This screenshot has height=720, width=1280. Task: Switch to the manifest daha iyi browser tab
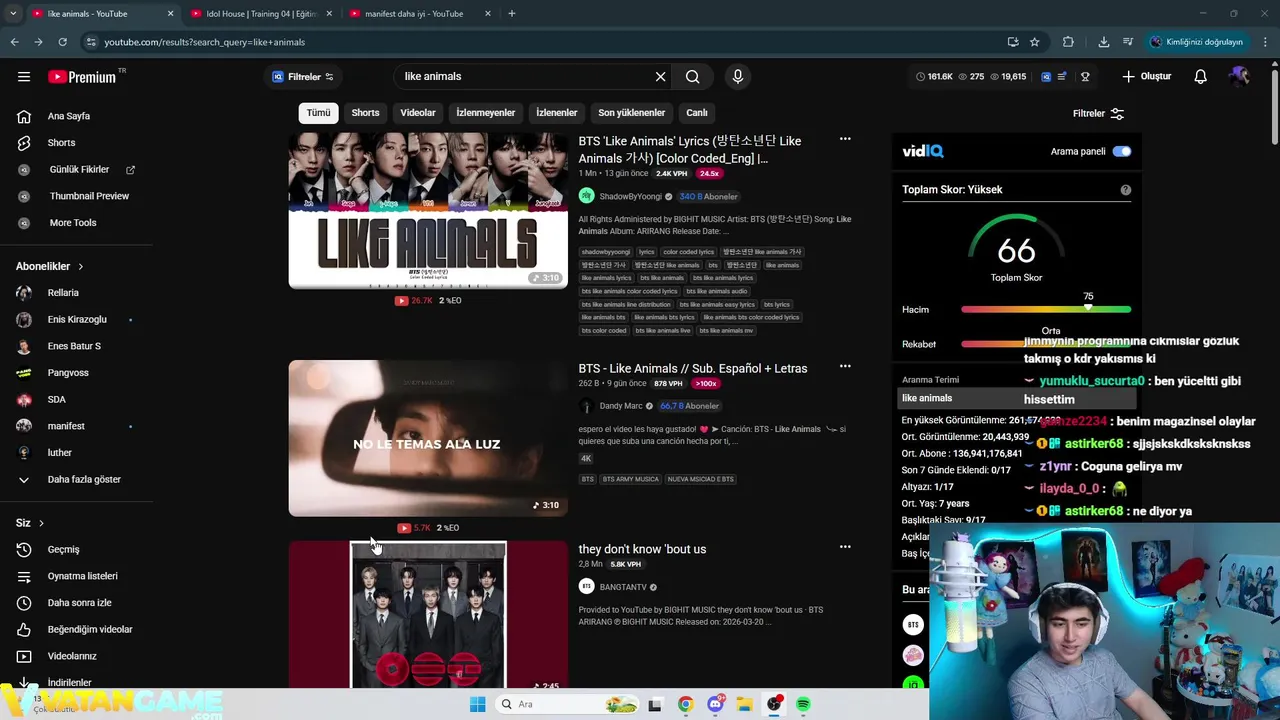(x=418, y=14)
